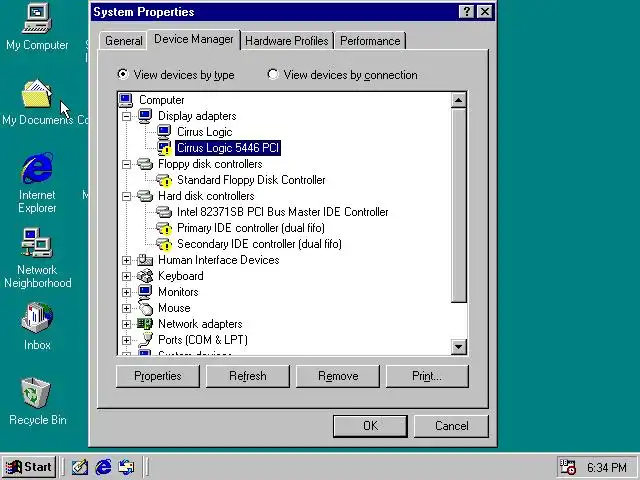Select Intel 82371SB PCI Bus Master IDE Controller
Viewport: 640px width, 480px height.
tap(282, 212)
